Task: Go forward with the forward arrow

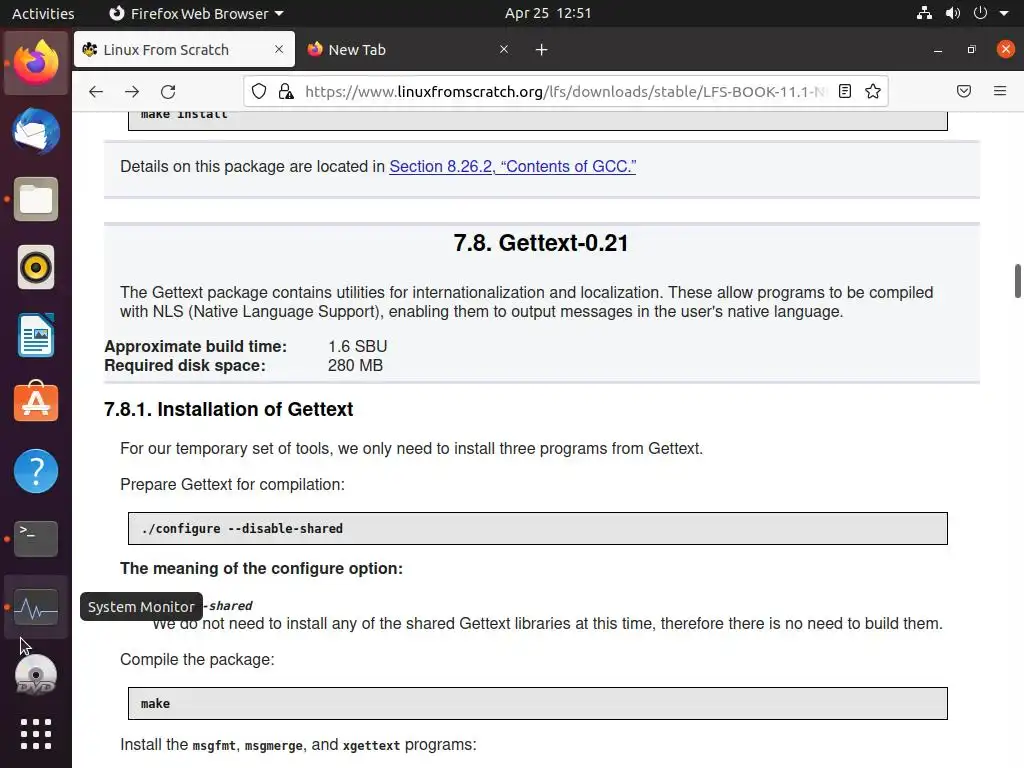Action: [x=132, y=91]
